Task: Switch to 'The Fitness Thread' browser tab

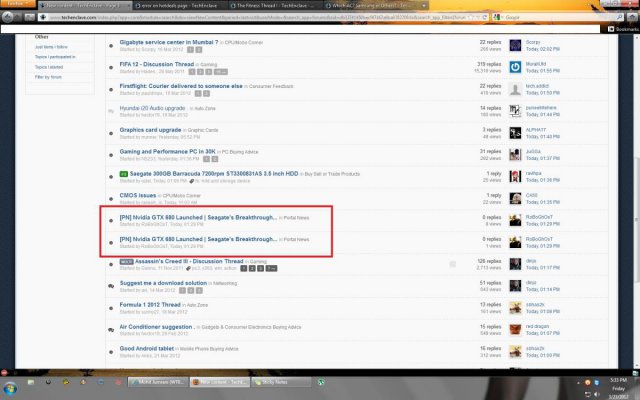Action: click(275, 6)
